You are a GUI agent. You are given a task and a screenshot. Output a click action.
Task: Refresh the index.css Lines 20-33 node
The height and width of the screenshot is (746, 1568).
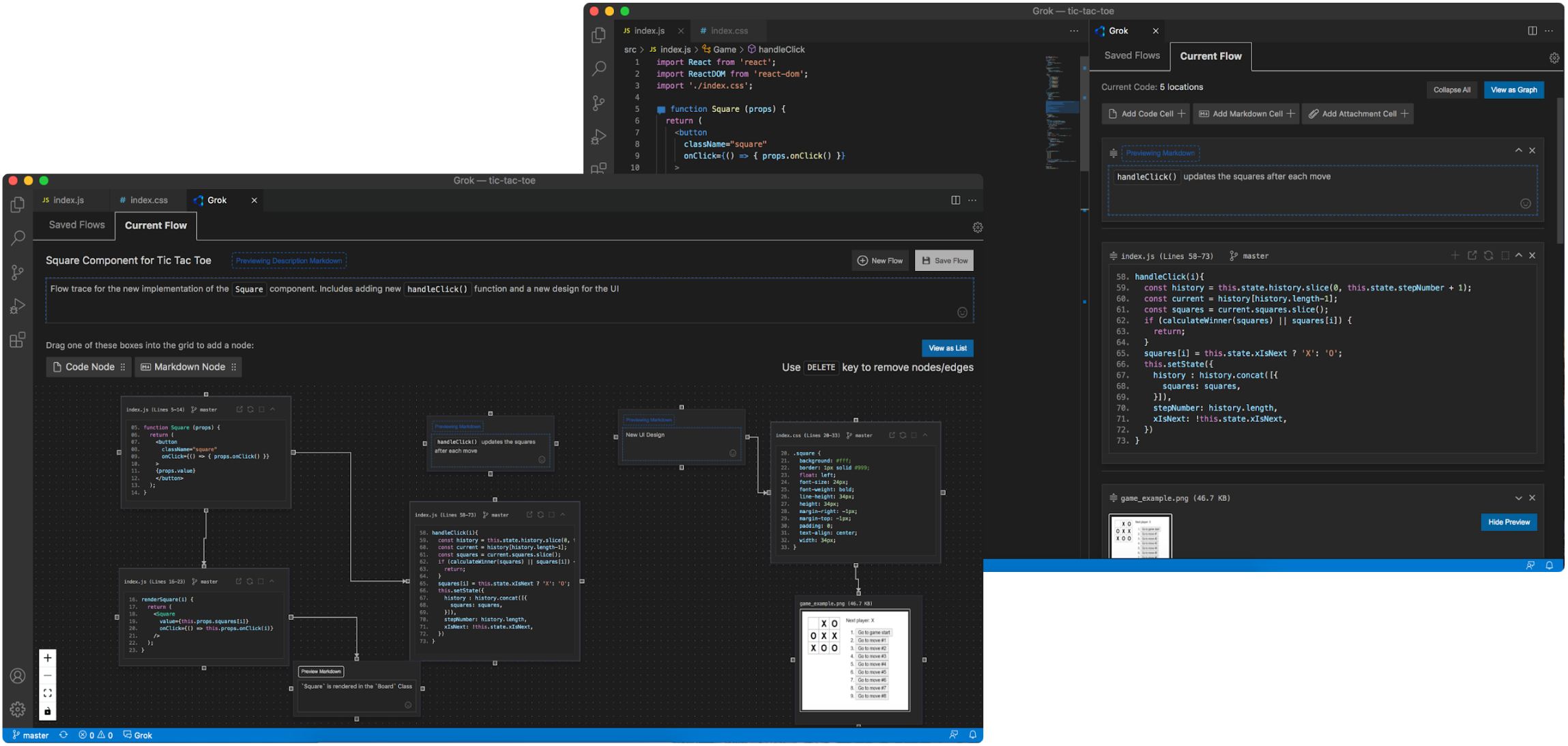pos(903,435)
